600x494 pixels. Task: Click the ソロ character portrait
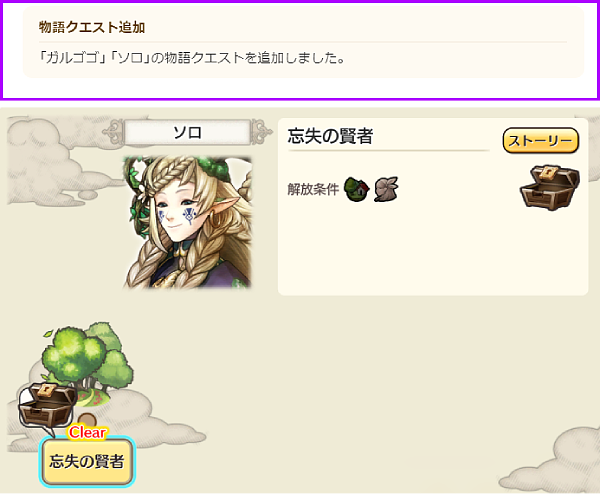point(188,222)
